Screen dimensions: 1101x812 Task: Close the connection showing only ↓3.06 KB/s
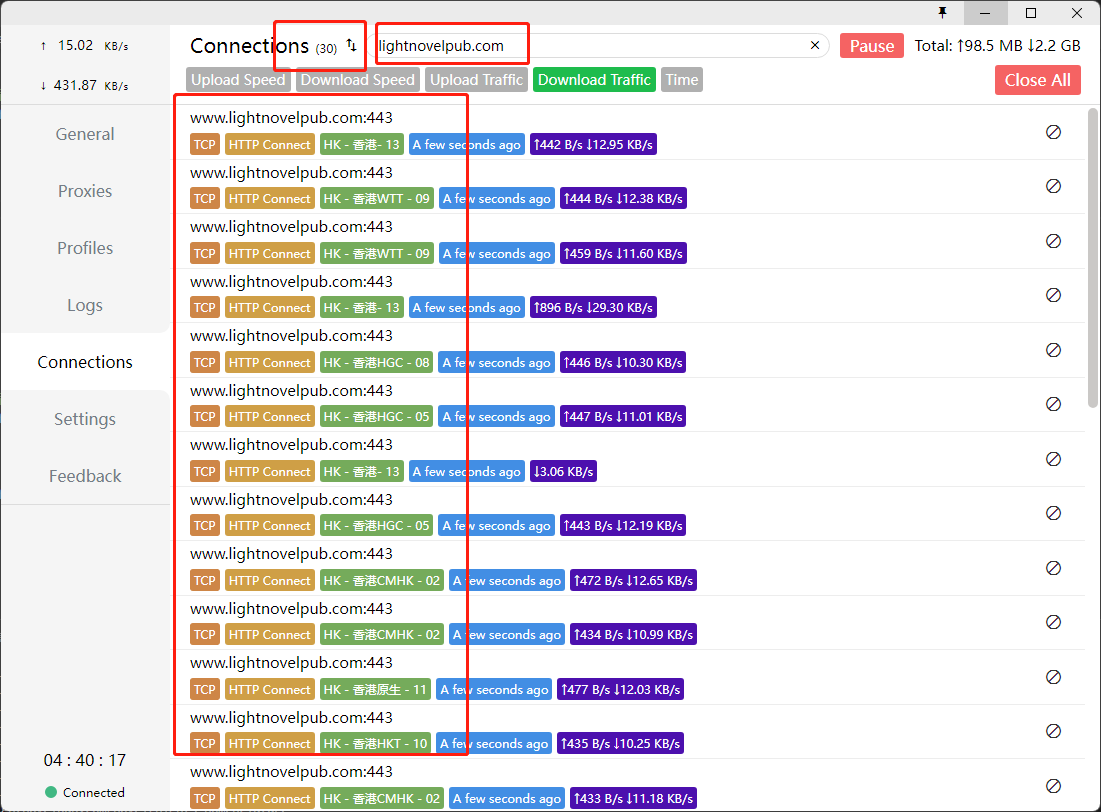pos(1053,459)
